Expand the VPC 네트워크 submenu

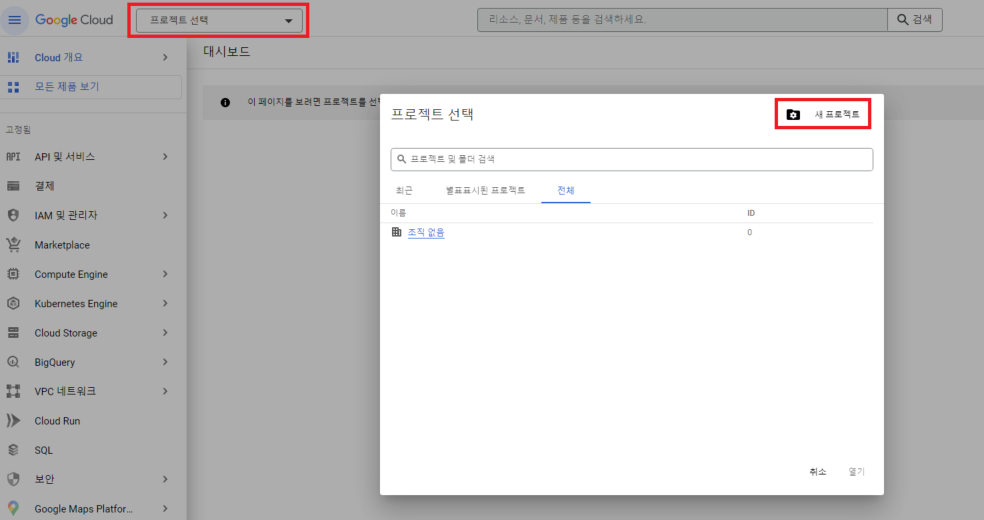coord(165,391)
